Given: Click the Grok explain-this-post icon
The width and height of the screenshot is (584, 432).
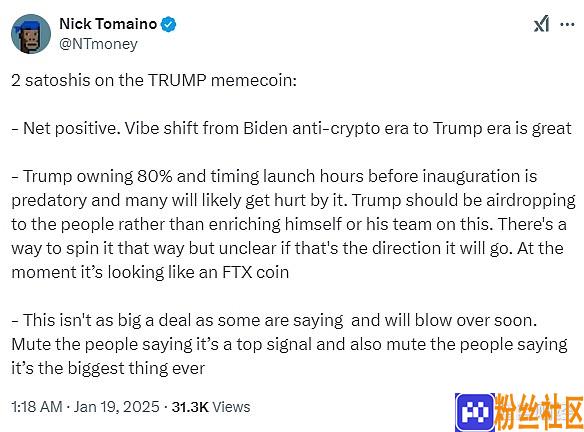Looking at the screenshot, I should (x=542, y=24).
